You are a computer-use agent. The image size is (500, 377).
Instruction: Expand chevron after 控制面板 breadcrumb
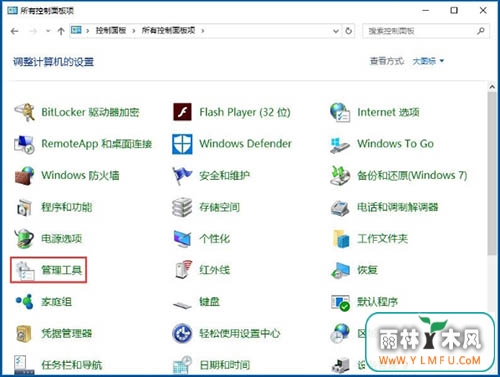[134, 31]
